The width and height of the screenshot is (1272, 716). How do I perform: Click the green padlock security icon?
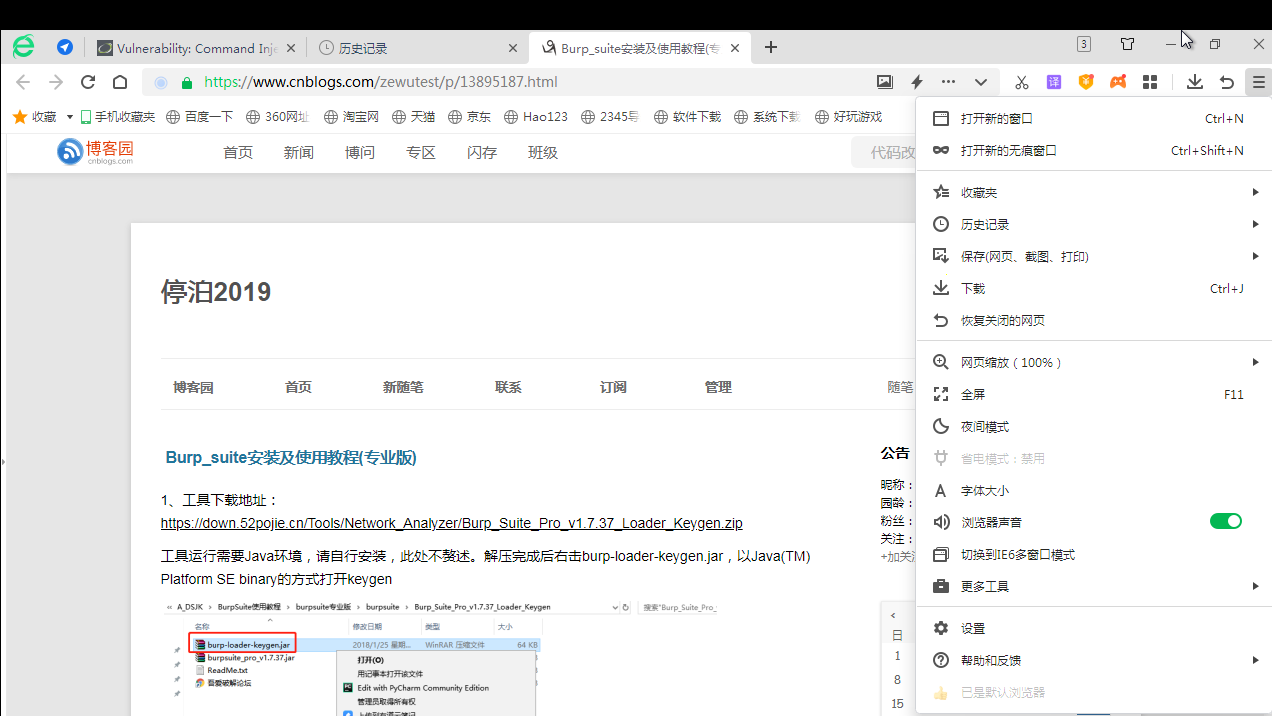[186, 82]
